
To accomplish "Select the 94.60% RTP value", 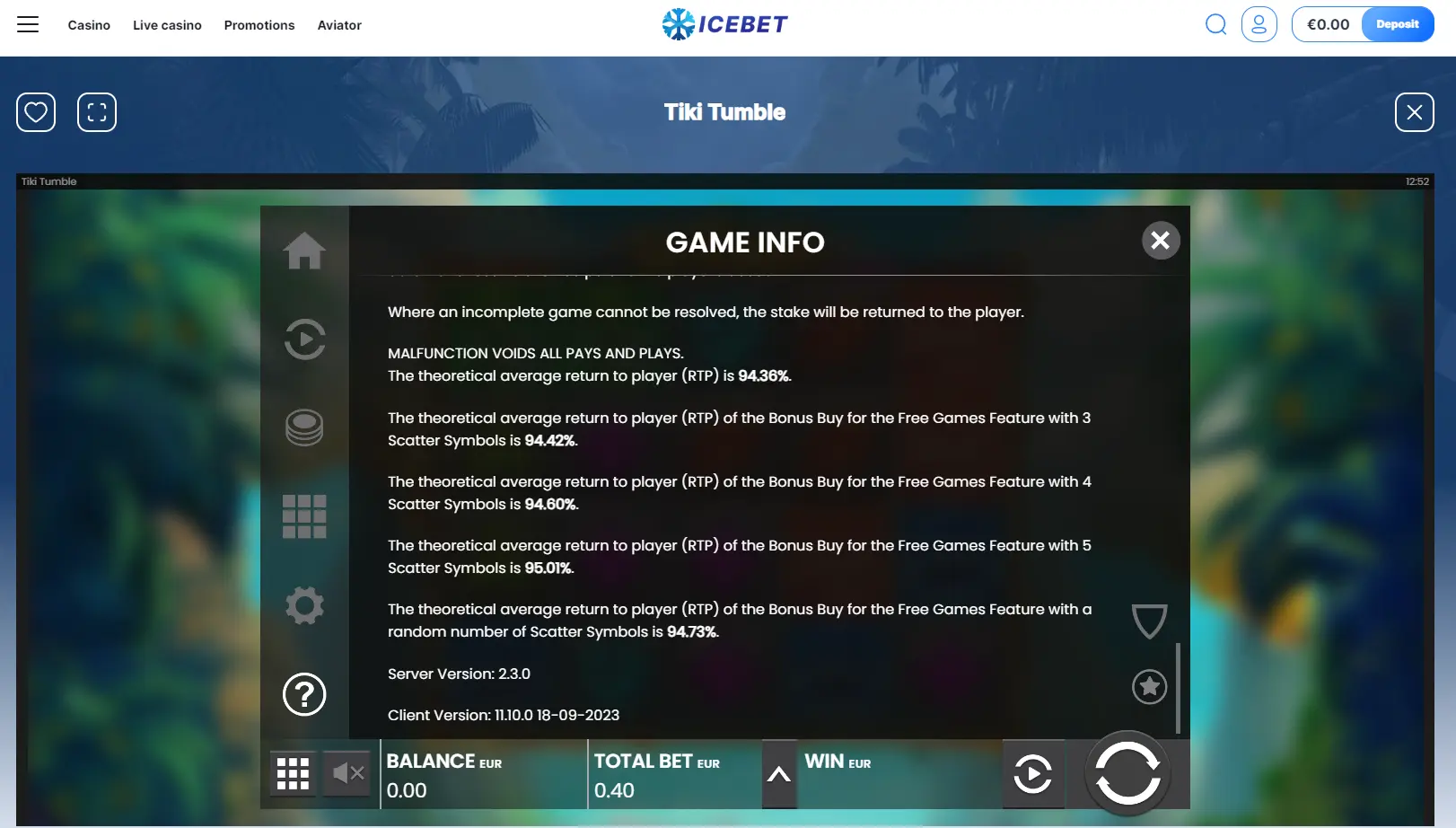I will (551, 505).
